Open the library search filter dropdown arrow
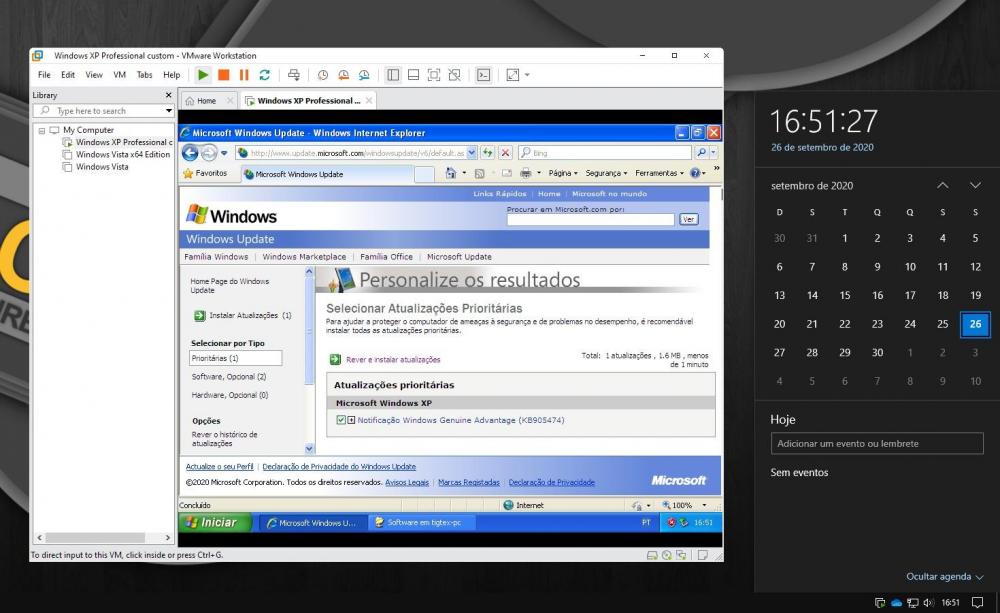The width and height of the screenshot is (1000, 613). pyautogui.click(x=169, y=111)
